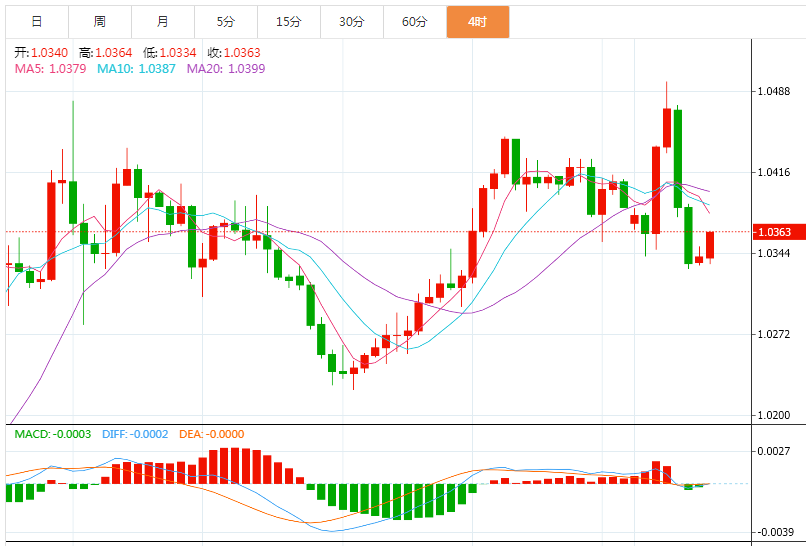The width and height of the screenshot is (806, 546).
Task: Click the MACD: -0.0003 label
Action: click(x=52, y=434)
